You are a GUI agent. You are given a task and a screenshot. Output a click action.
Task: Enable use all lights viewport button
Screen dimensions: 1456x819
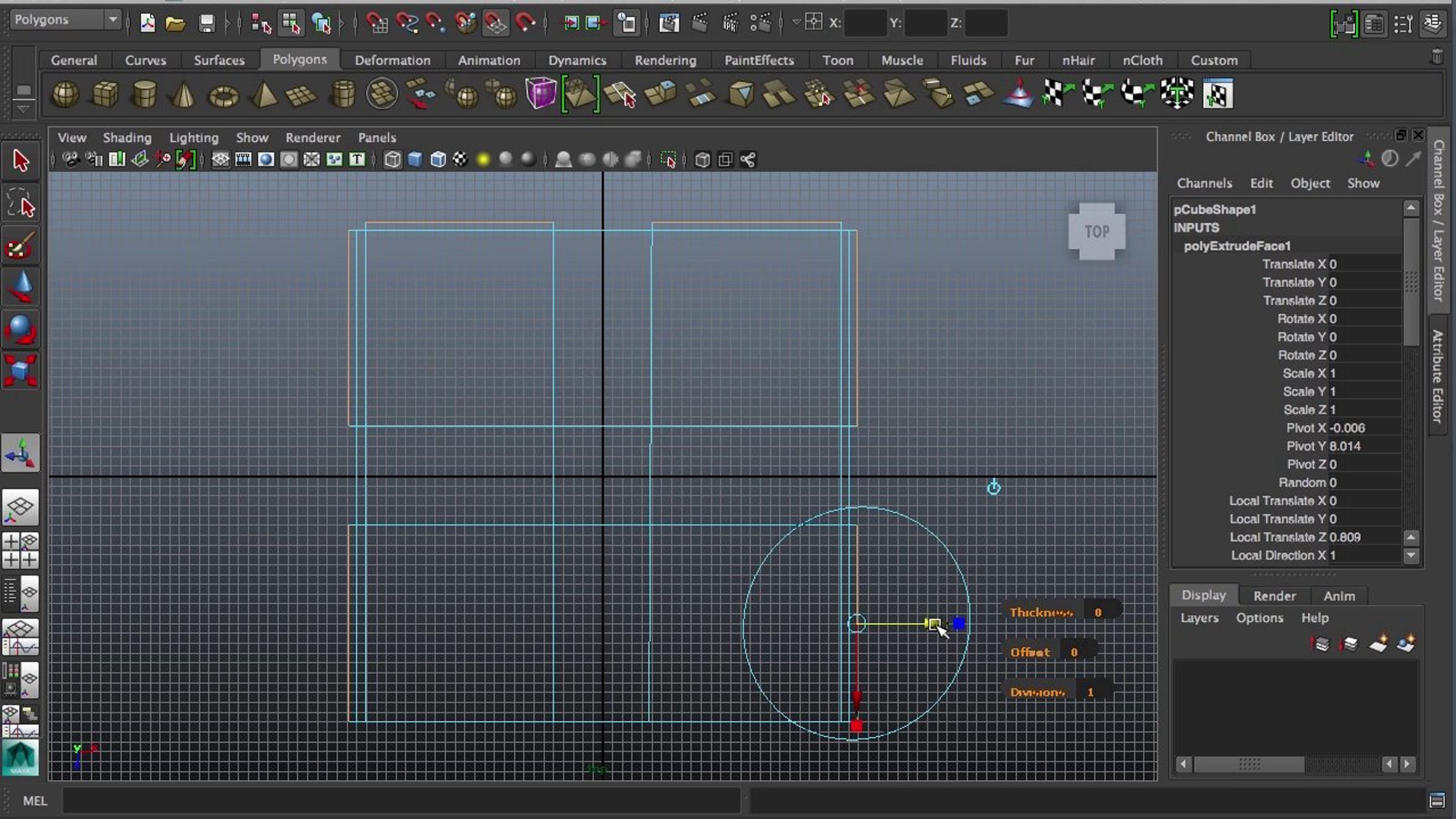483,160
